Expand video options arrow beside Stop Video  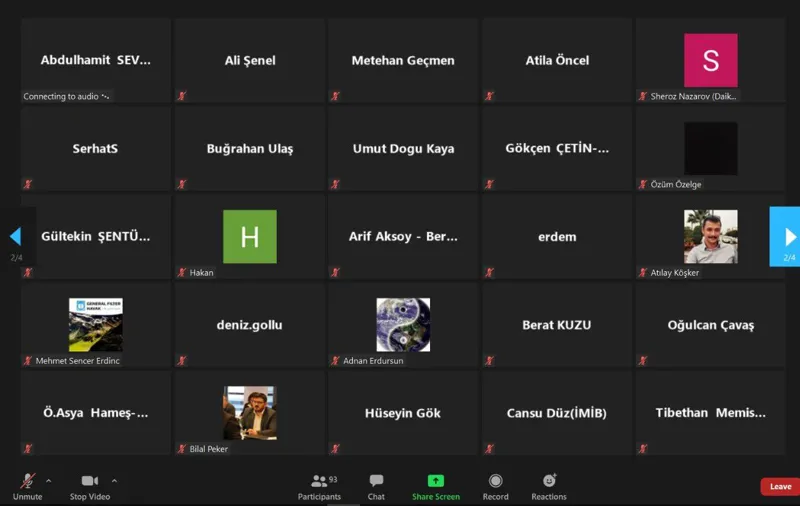click(x=114, y=480)
